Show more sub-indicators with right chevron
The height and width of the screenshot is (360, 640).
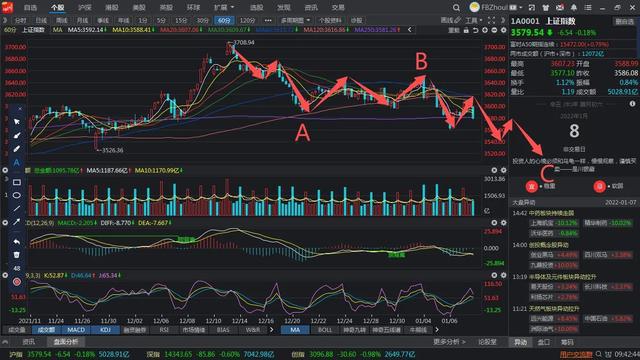tap(271, 330)
